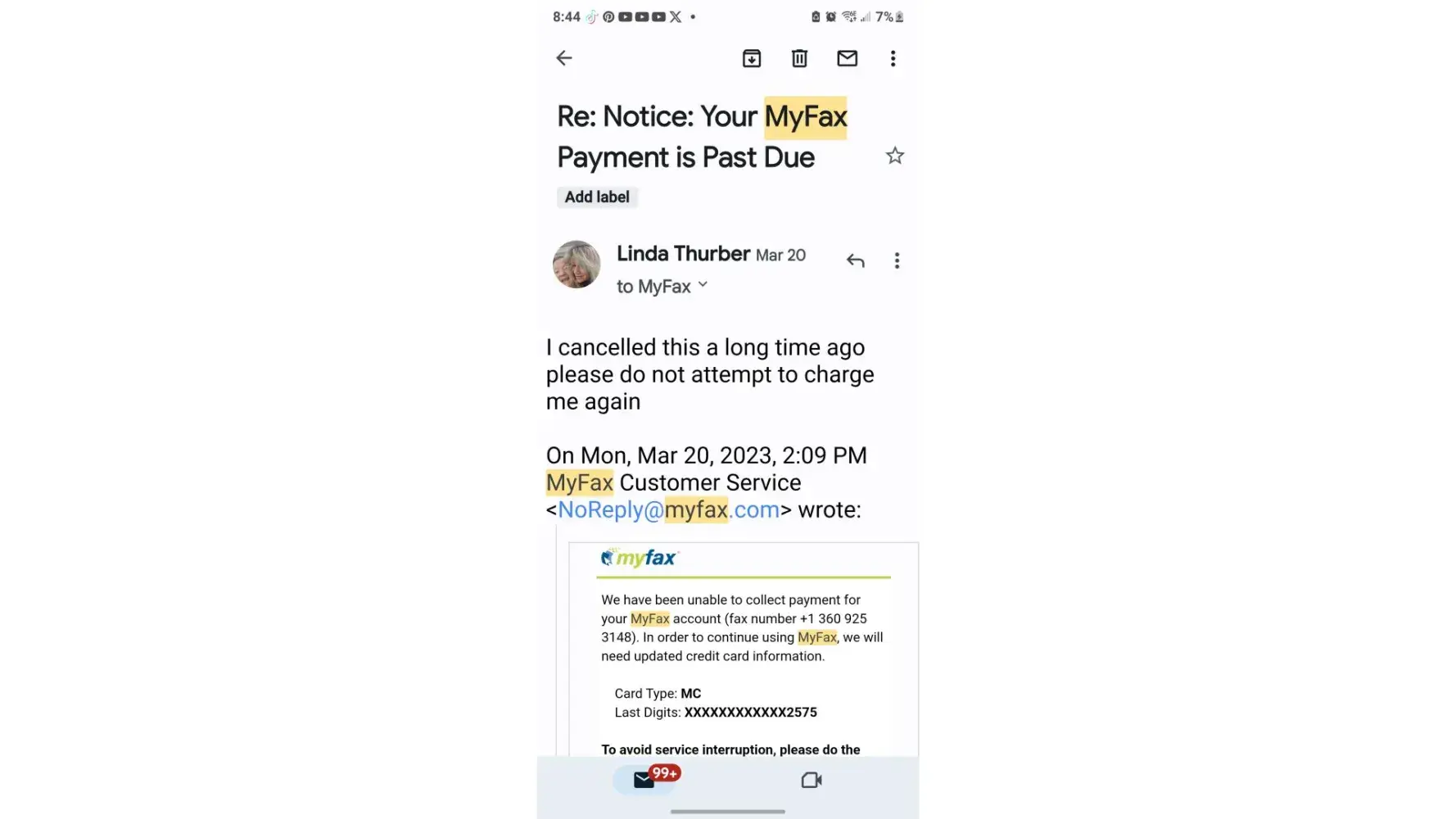
Task: Tap the bottom home gesture bar
Action: click(727, 812)
